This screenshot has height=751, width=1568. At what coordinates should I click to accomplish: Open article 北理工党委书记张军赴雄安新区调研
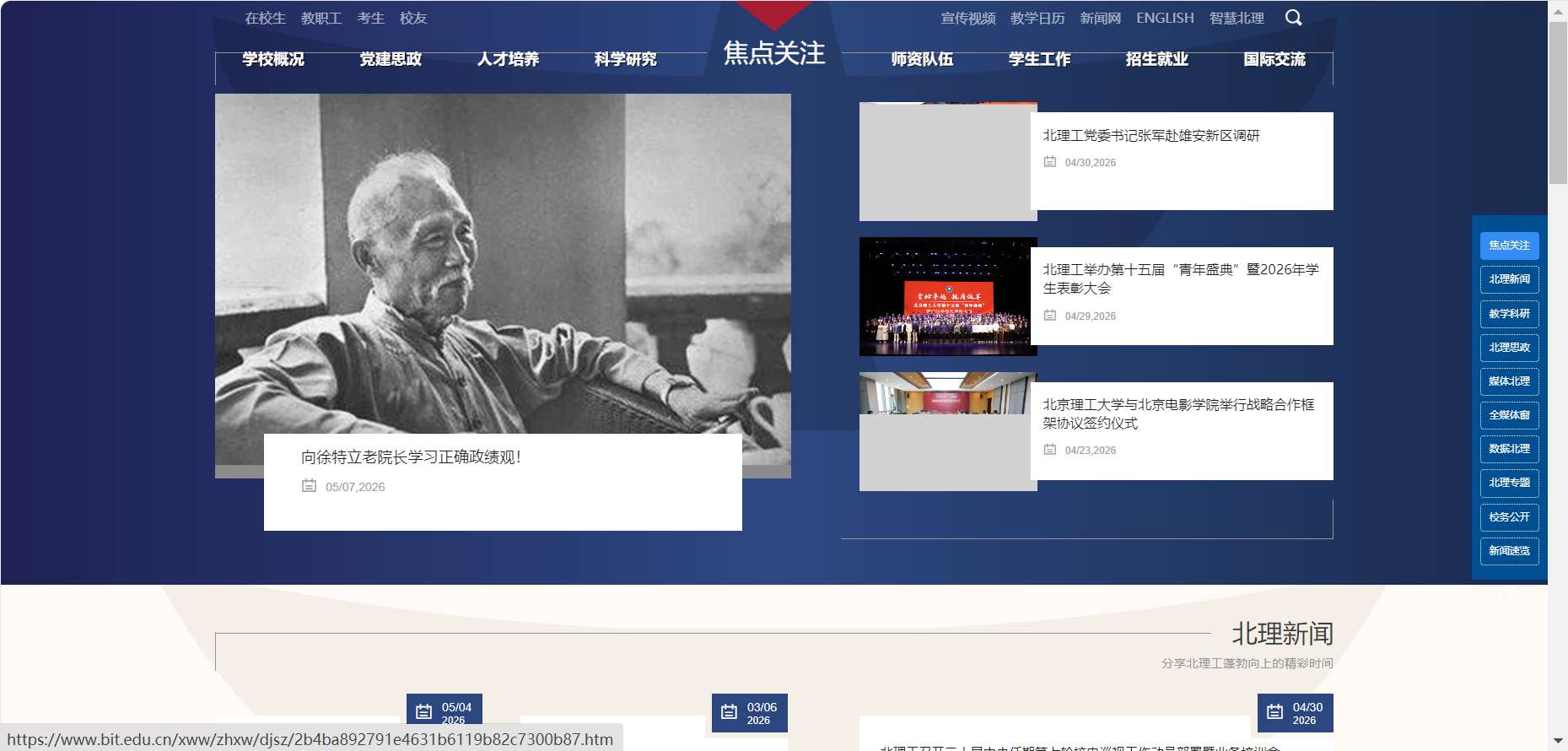point(1151,135)
